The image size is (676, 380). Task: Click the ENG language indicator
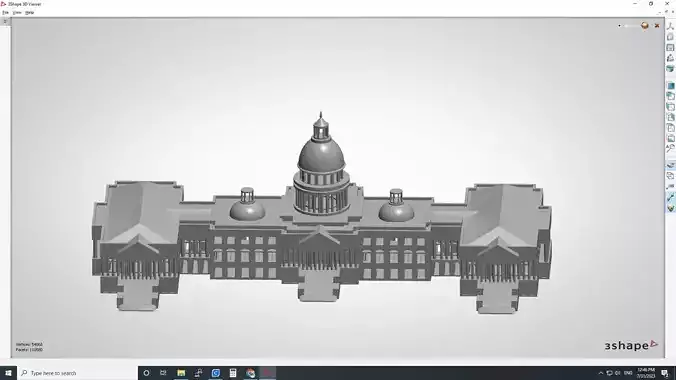[x=628, y=373]
